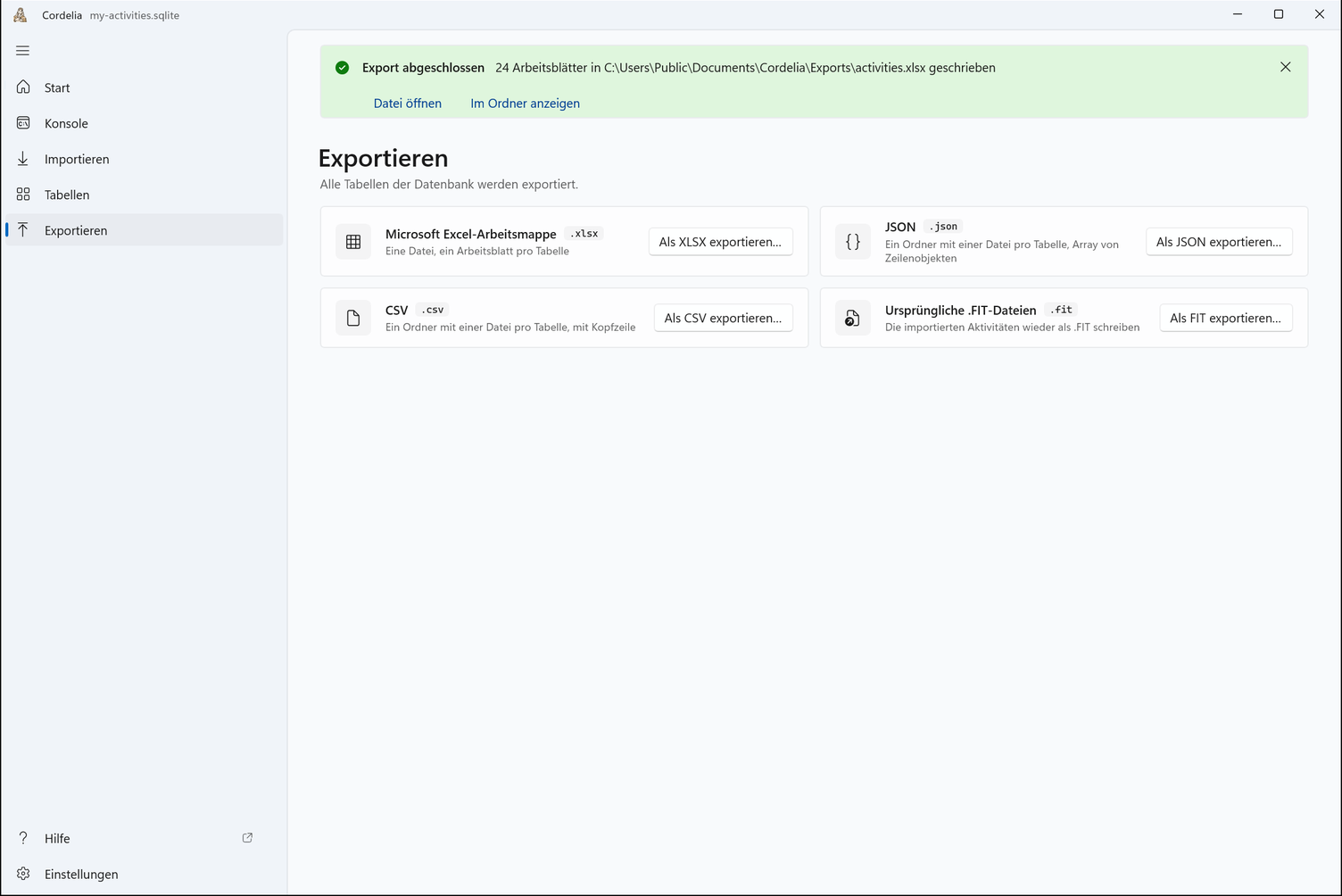Open the exported file via Datei öffnen

tap(408, 104)
